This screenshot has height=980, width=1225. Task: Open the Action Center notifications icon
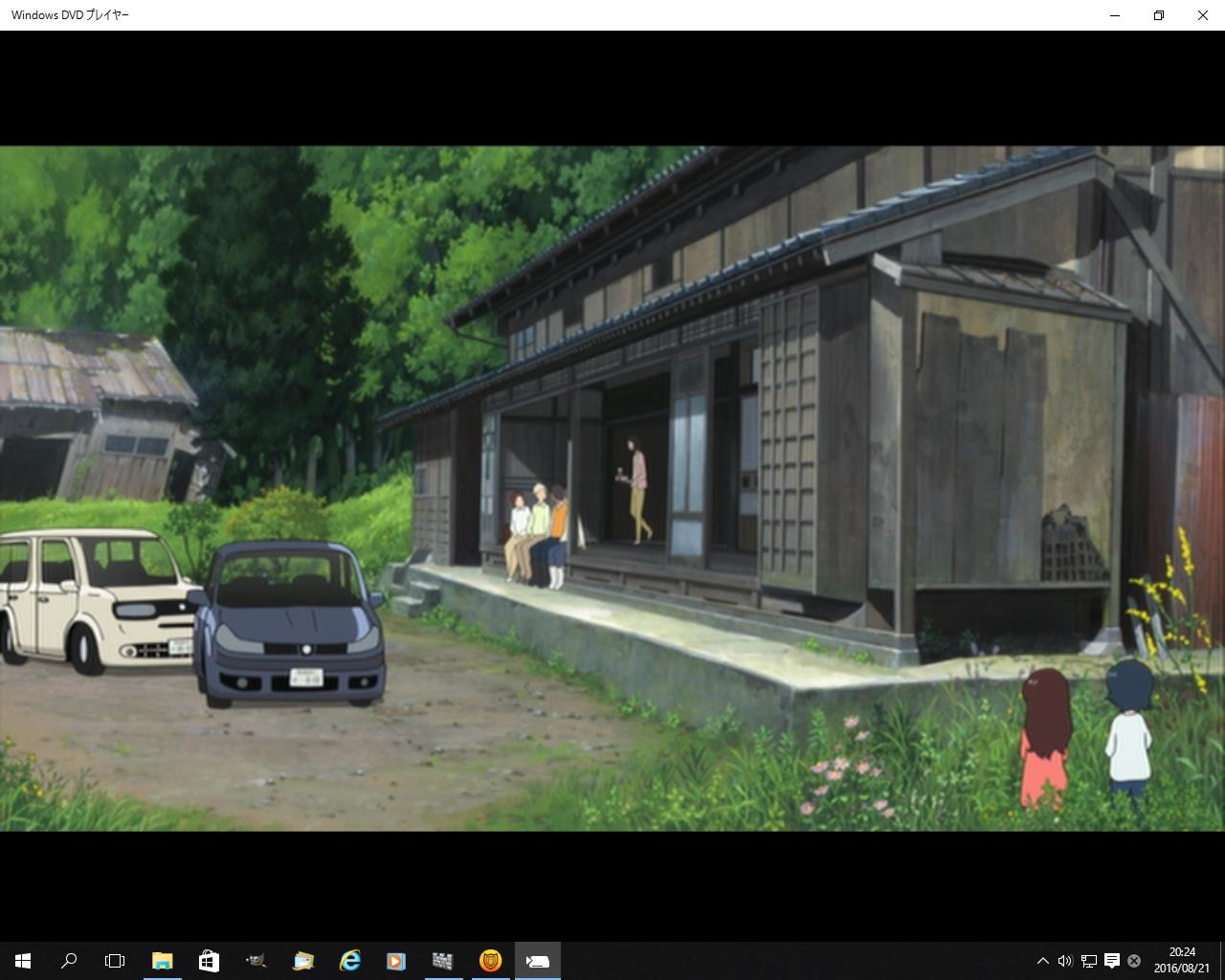click(1111, 961)
